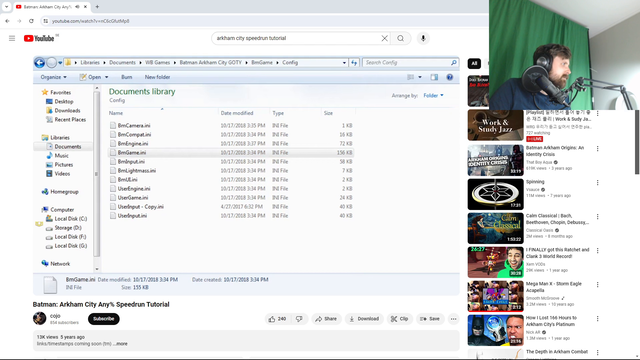
Task: Open site information icon in address bar
Action: click(46, 21)
